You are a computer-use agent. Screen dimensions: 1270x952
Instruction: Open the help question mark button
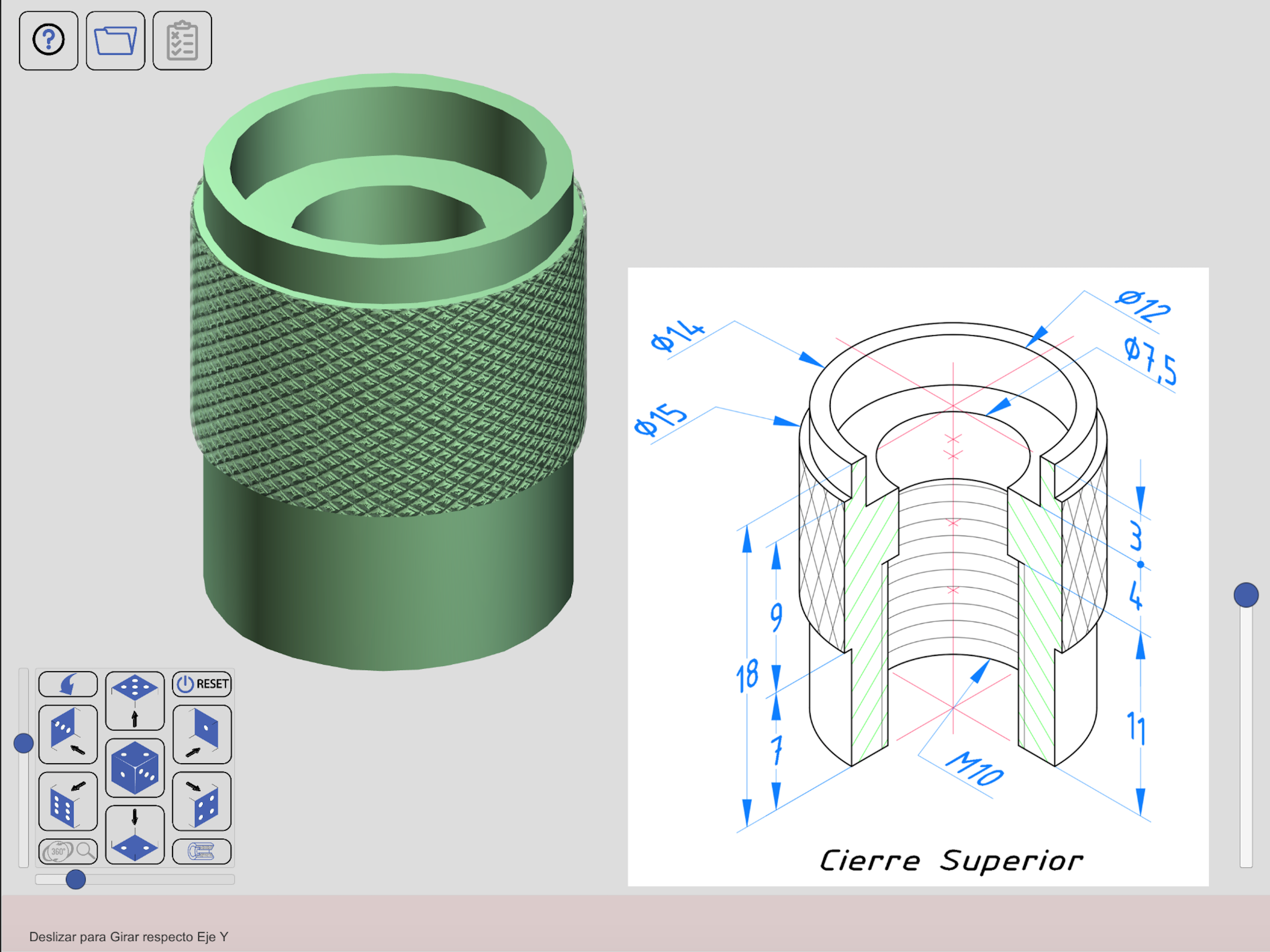[x=48, y=40]
